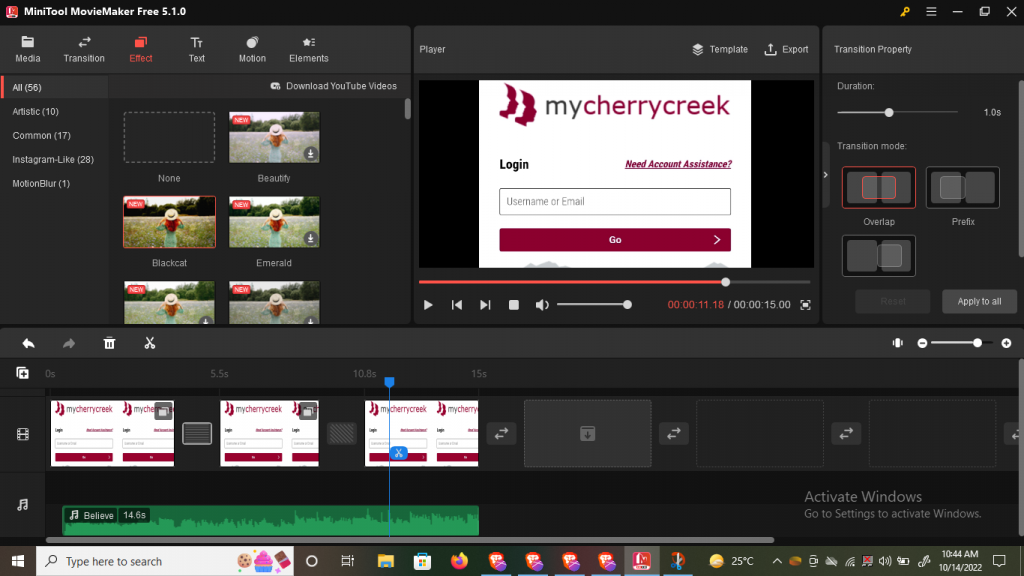The image size is (1024, 576).
Task: Show All (56) effects category
Action: tap(55, 88)
